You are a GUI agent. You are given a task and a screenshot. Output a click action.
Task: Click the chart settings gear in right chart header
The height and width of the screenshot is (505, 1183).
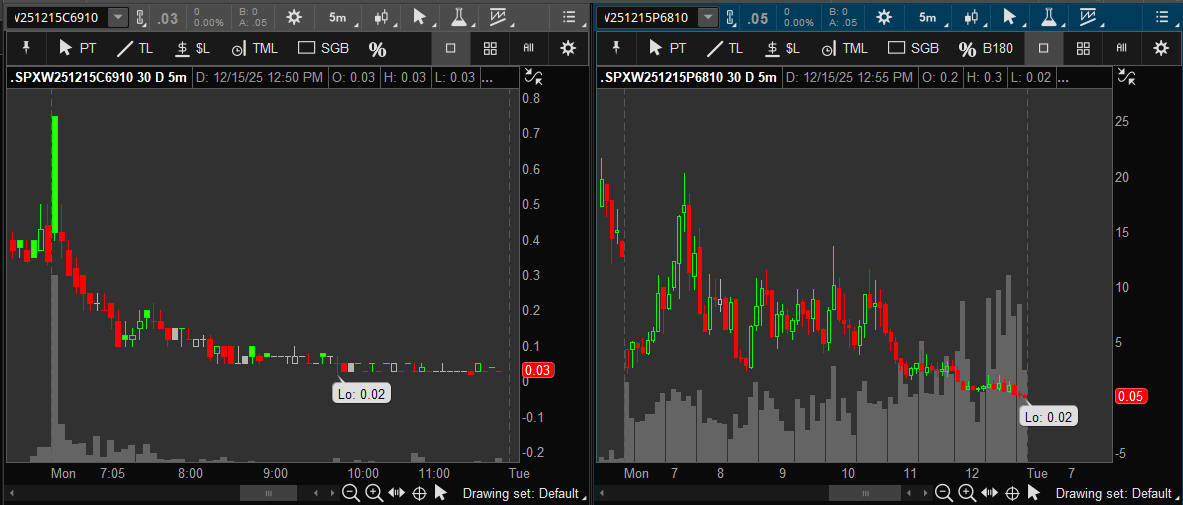pyautogui.click(x=884, y=17)
